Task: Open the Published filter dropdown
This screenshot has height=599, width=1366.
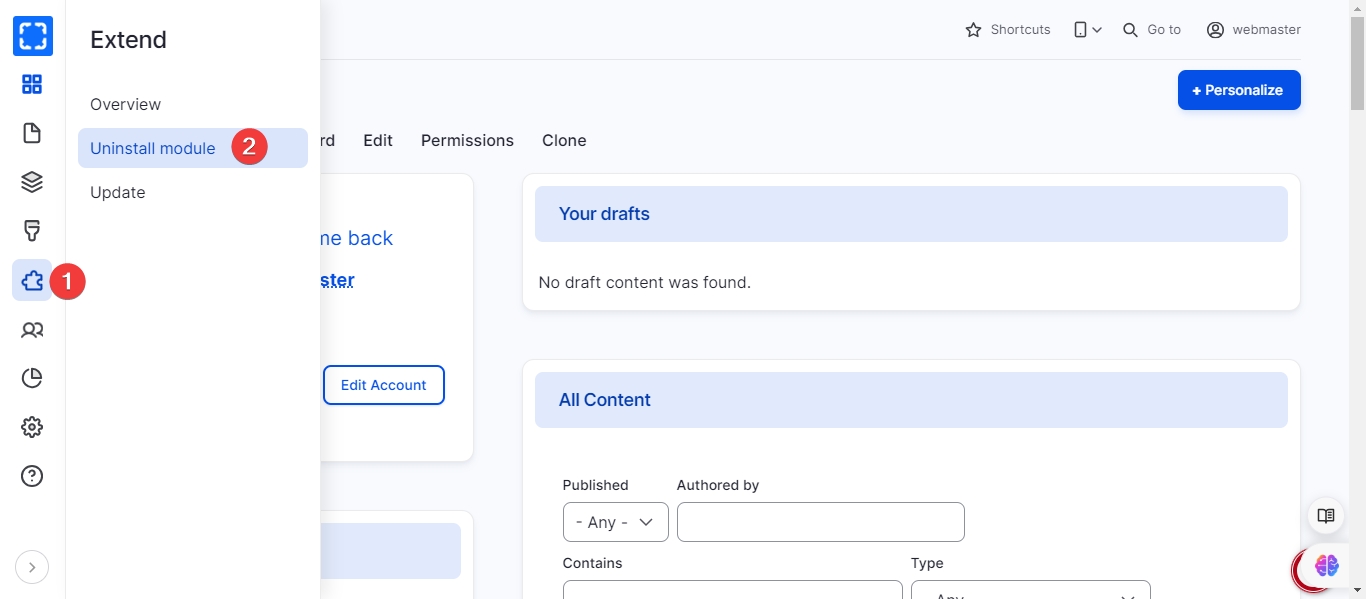Action: (x=615, y=522)
